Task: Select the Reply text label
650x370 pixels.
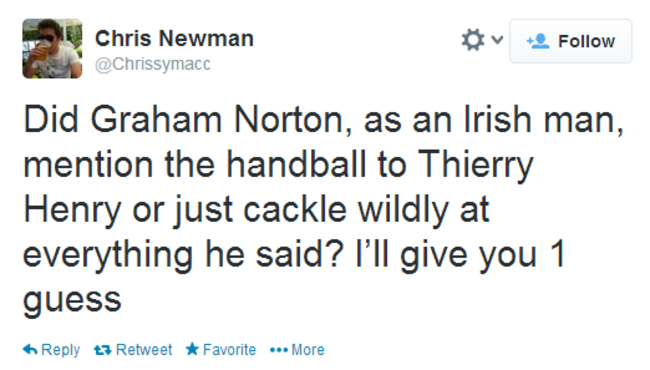Action: pyautogui.click(x=61, y=350)
